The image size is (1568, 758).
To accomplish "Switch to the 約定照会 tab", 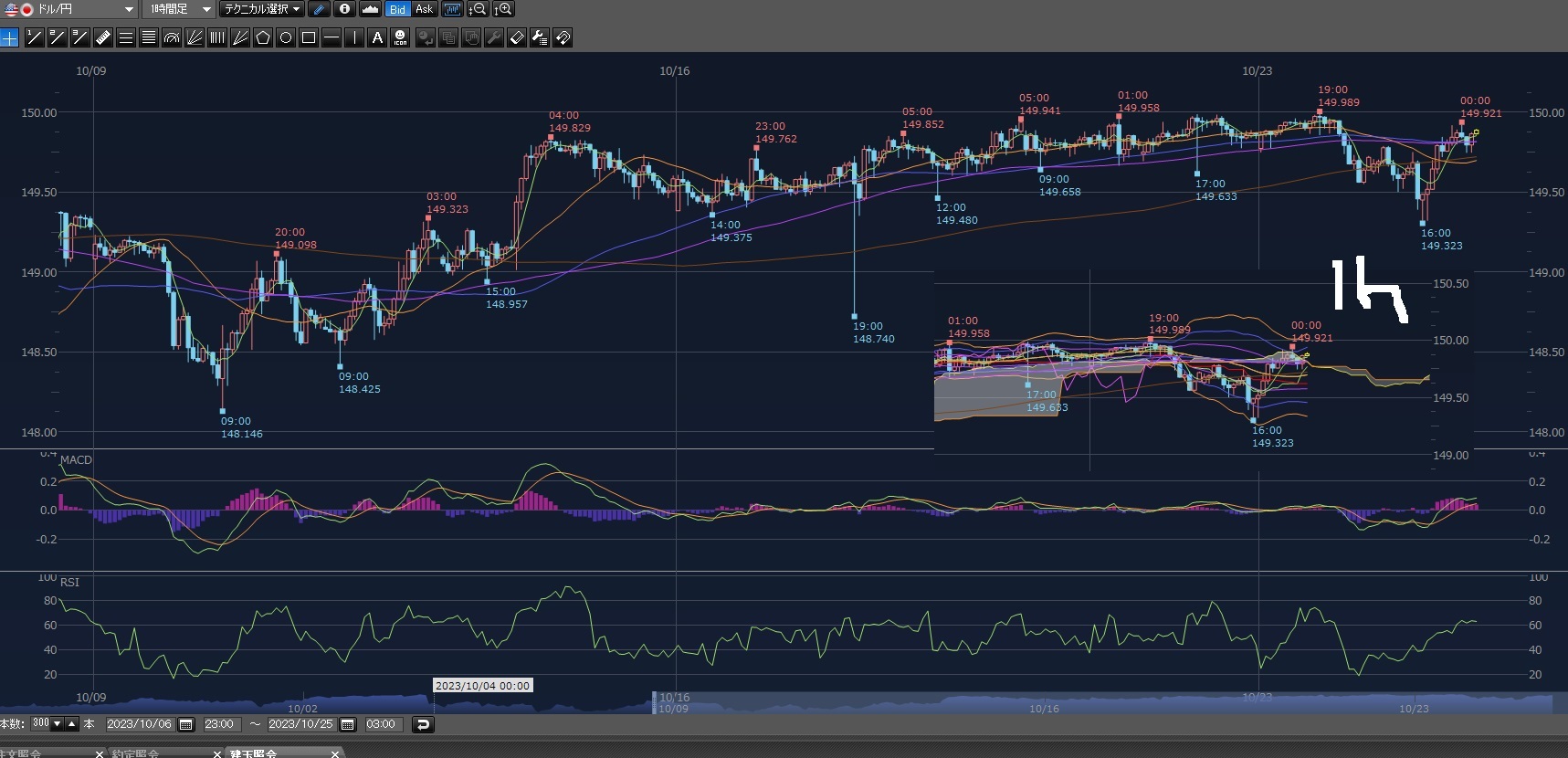I will click(135, 753).
